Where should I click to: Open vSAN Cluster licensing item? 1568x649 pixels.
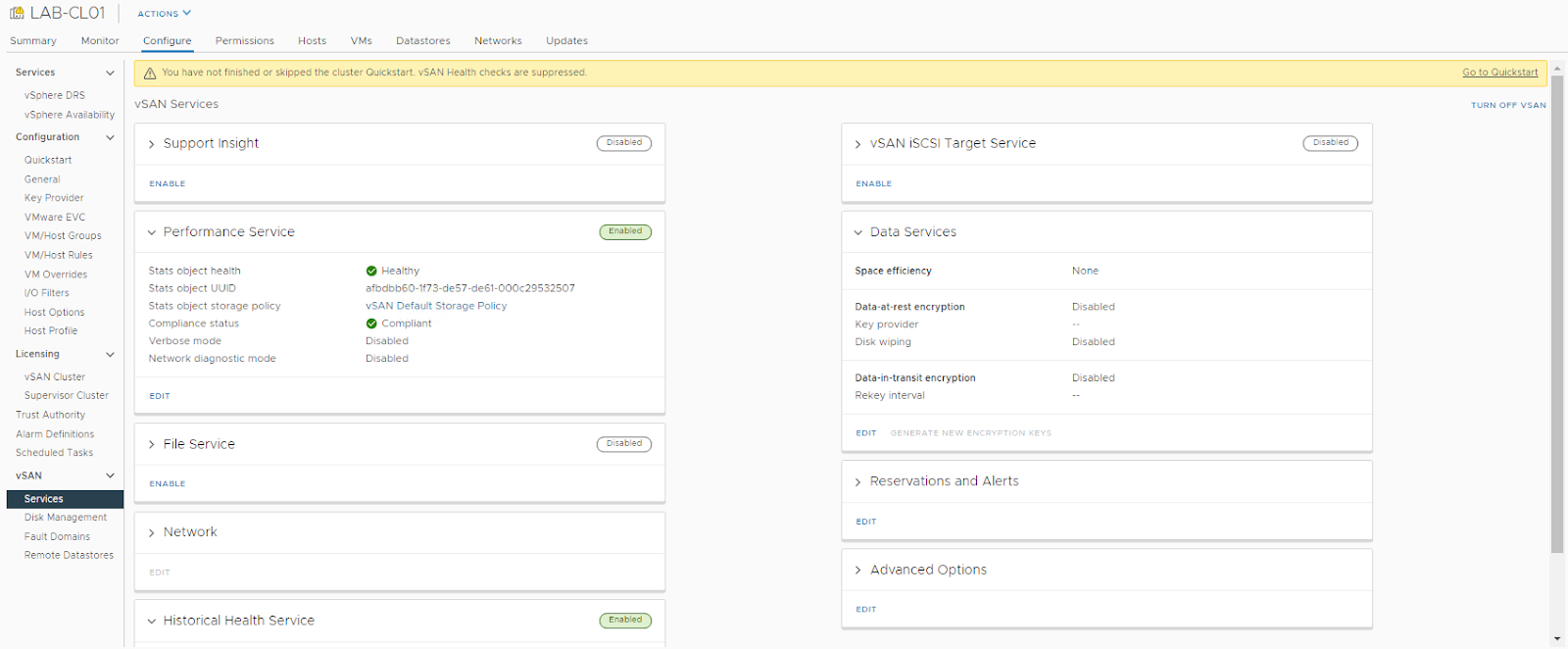click(x=55, y=376)
